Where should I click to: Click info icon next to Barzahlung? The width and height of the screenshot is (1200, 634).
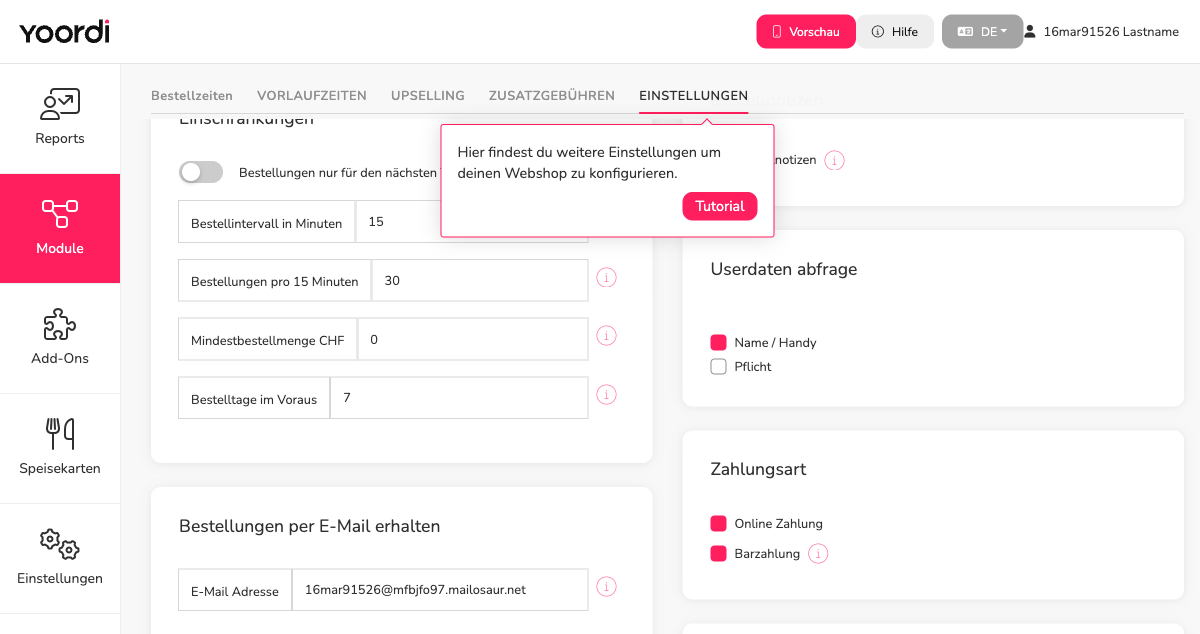(x=818, y=553)
